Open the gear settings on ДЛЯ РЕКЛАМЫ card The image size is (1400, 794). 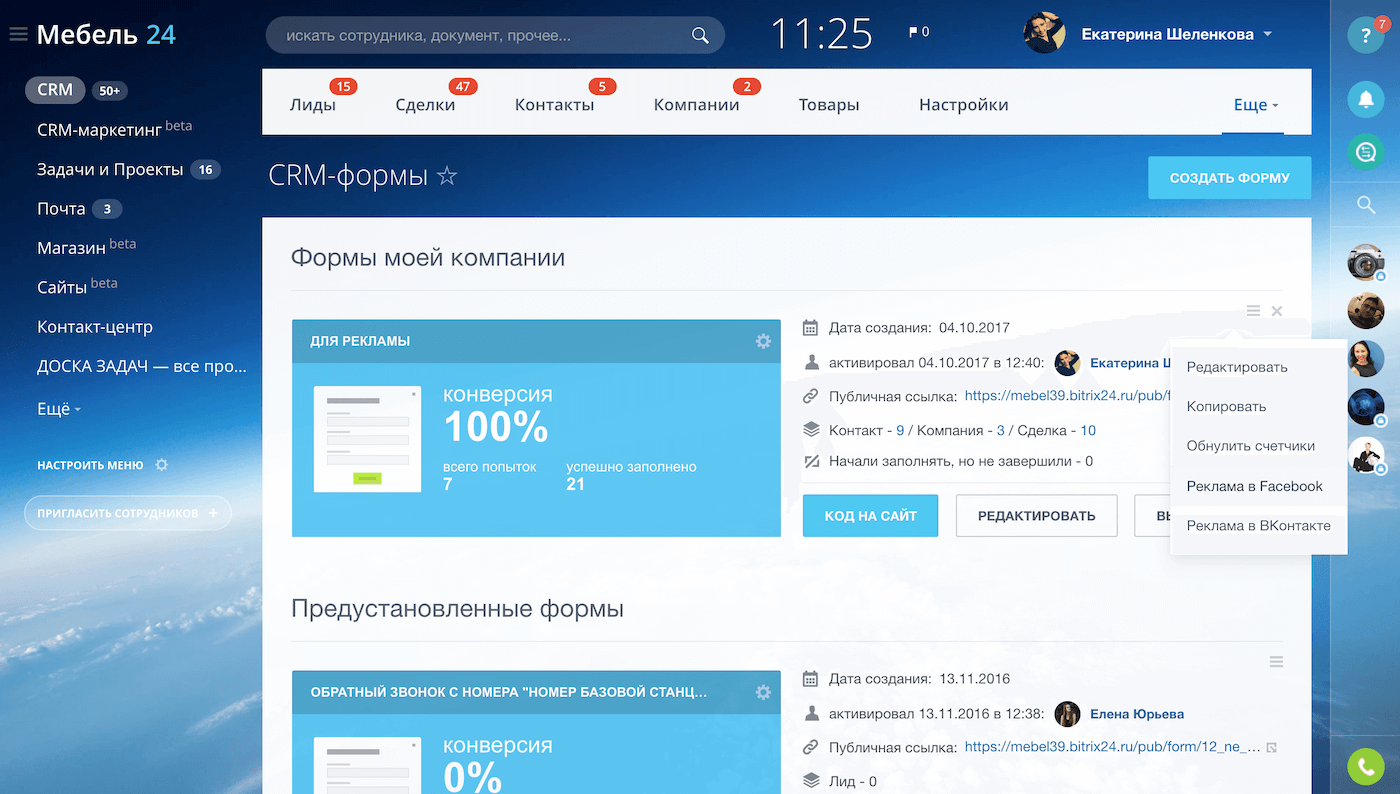click(763, 341)
